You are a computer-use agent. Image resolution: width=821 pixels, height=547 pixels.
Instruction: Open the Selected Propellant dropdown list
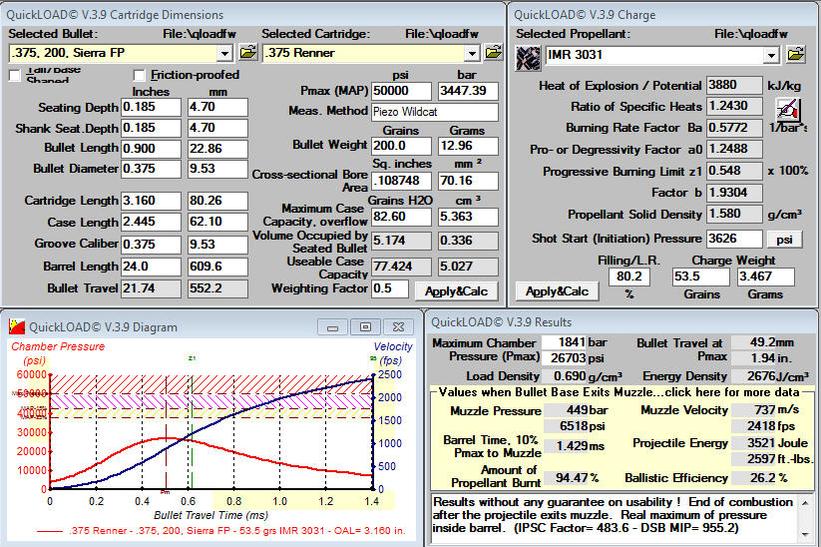coord(770,55)
